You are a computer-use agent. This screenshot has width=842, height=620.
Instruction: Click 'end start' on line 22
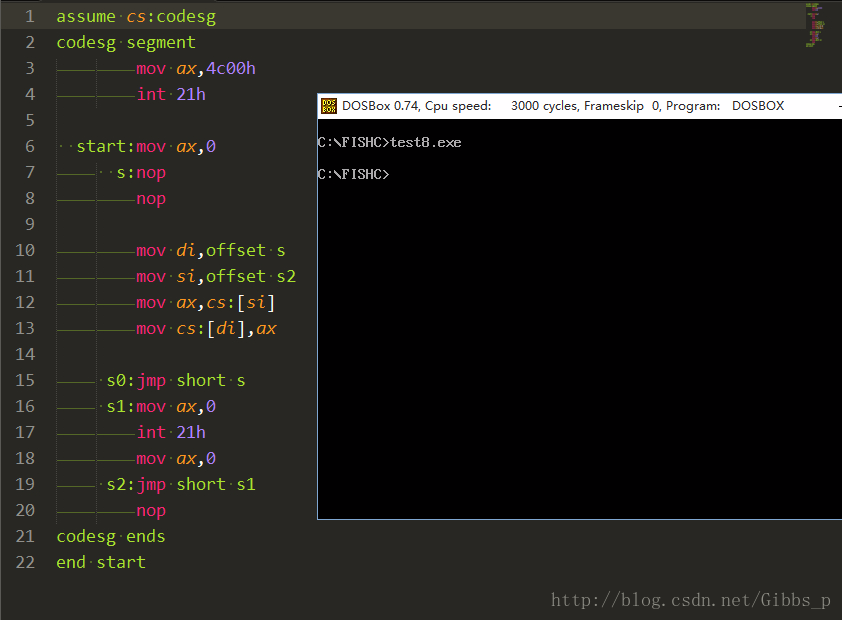[101, 563]
